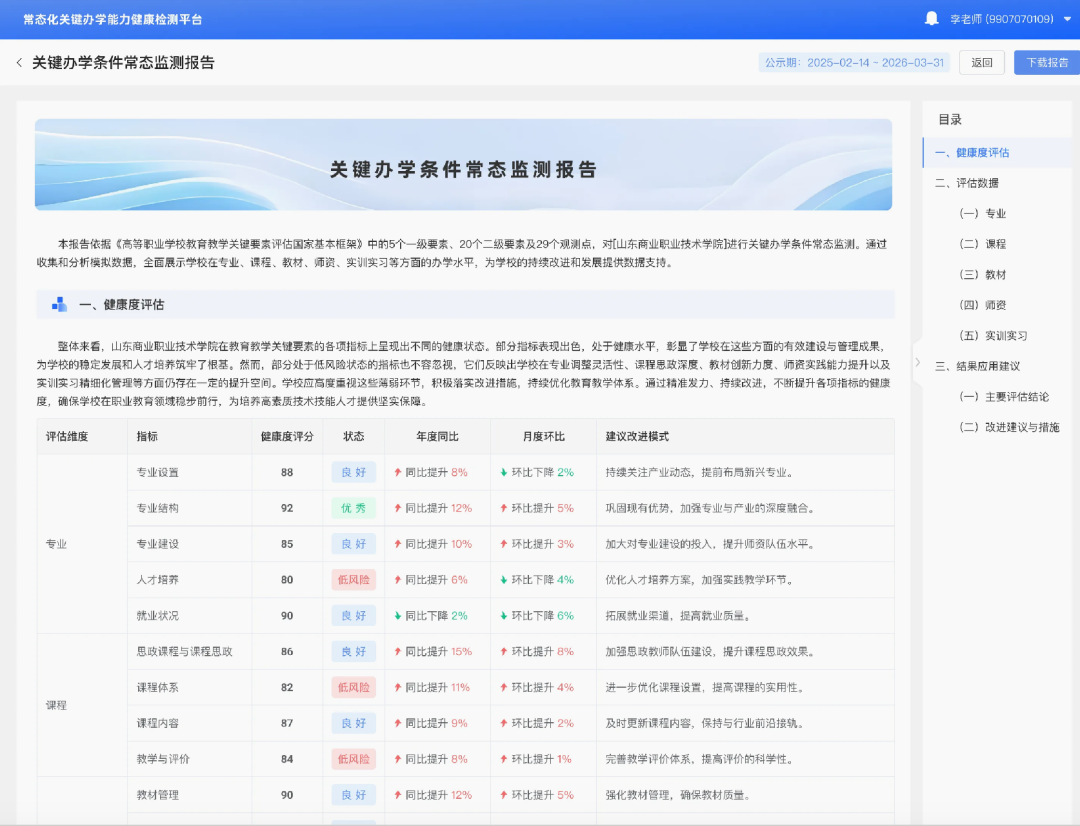
Task: Collapse the 目录 sidebar using its edge handle
Action: point(917,363)
